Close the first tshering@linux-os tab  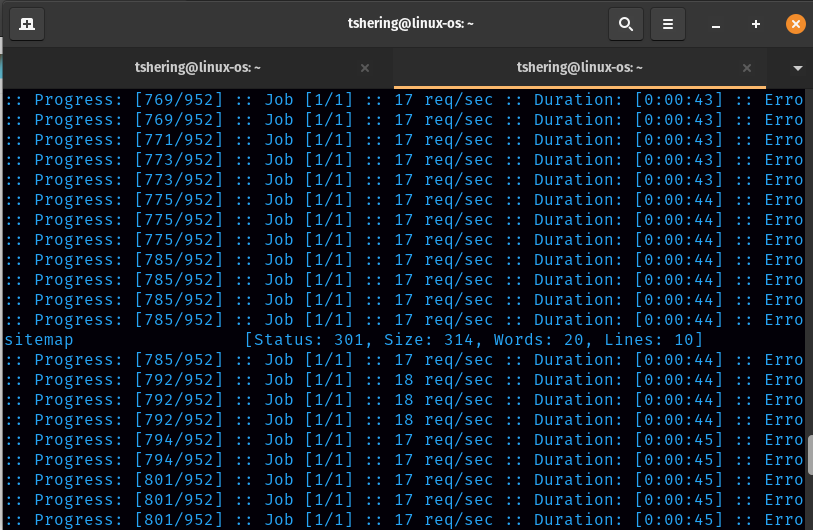click(365, 68)
